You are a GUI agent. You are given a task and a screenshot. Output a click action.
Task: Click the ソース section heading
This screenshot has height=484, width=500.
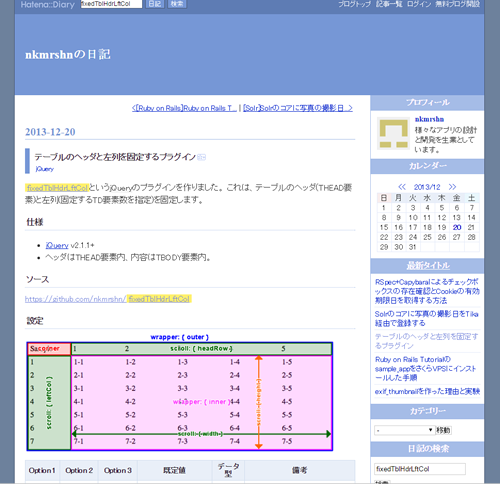(37, 279)
